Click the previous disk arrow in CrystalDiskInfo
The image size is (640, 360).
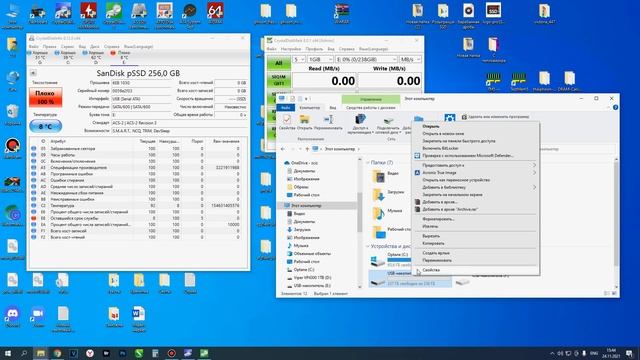pos(33,73)
